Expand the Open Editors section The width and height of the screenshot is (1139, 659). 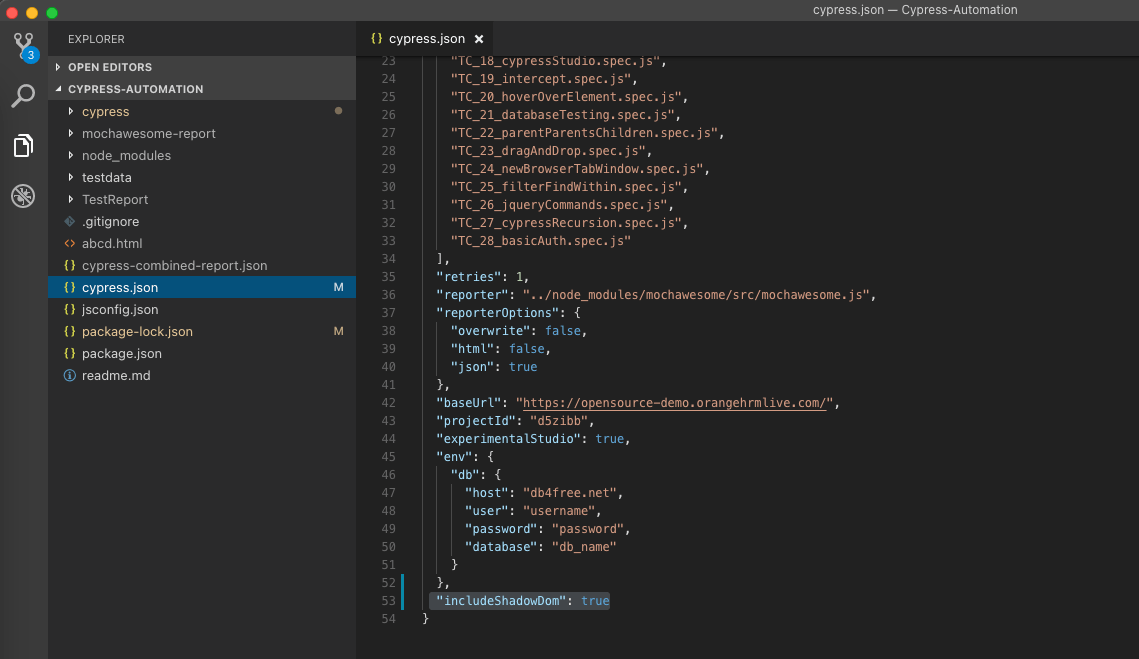[59, 67]
